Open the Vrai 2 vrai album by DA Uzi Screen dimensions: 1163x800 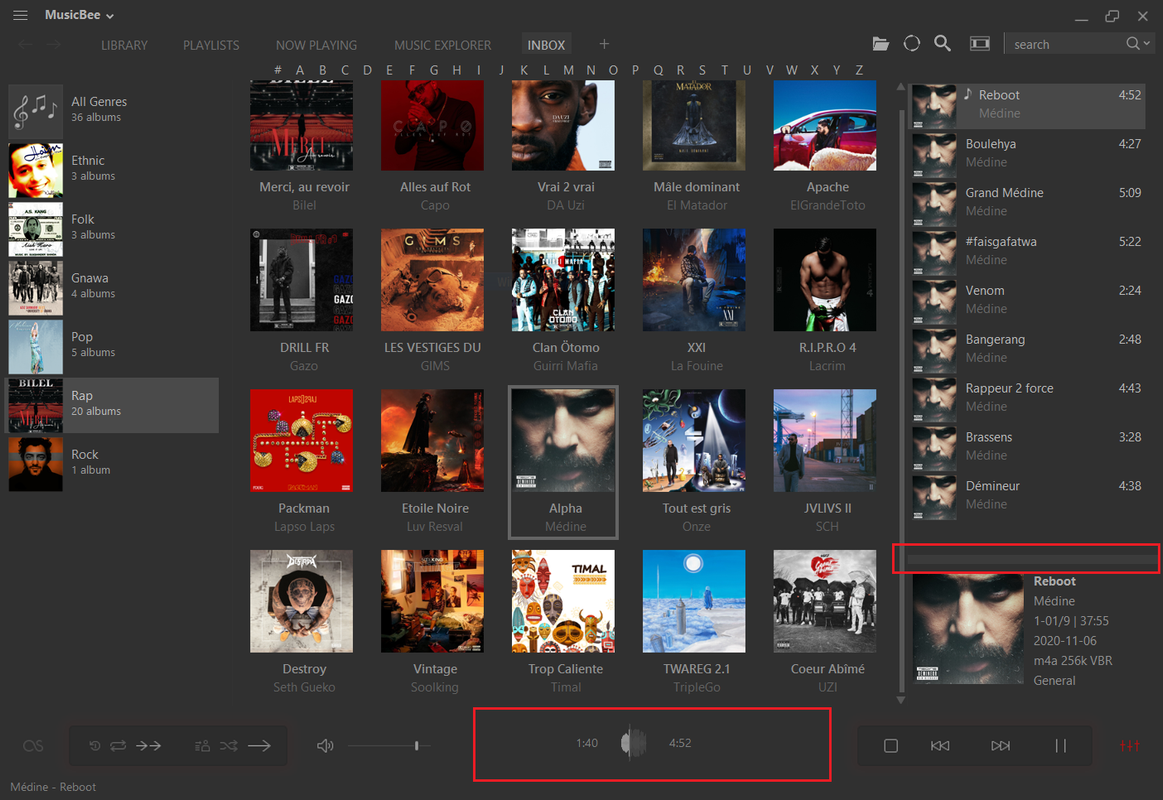[x=563, y=126]
